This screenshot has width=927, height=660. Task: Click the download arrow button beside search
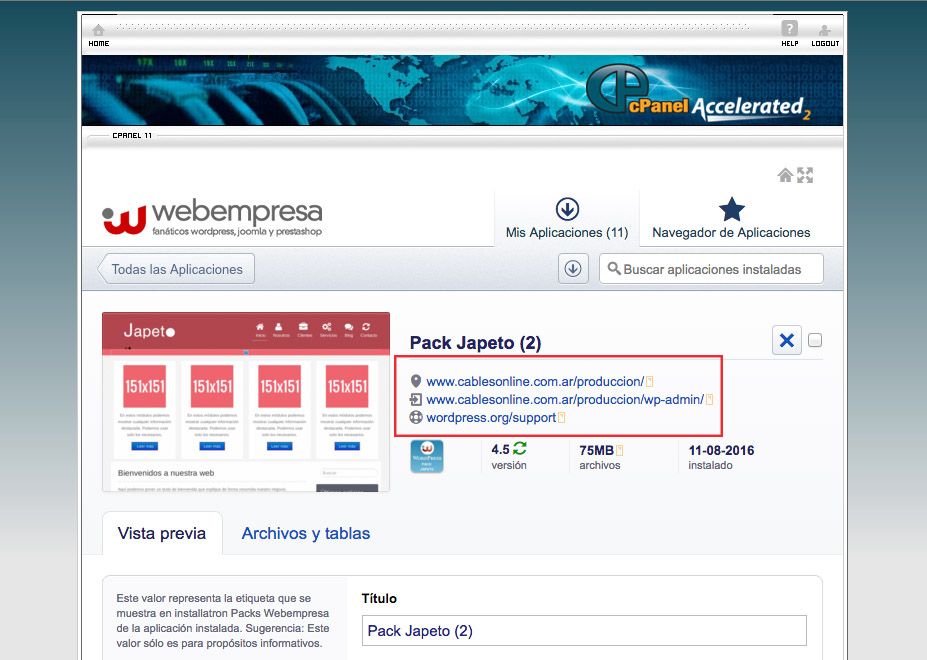point(573,268)
